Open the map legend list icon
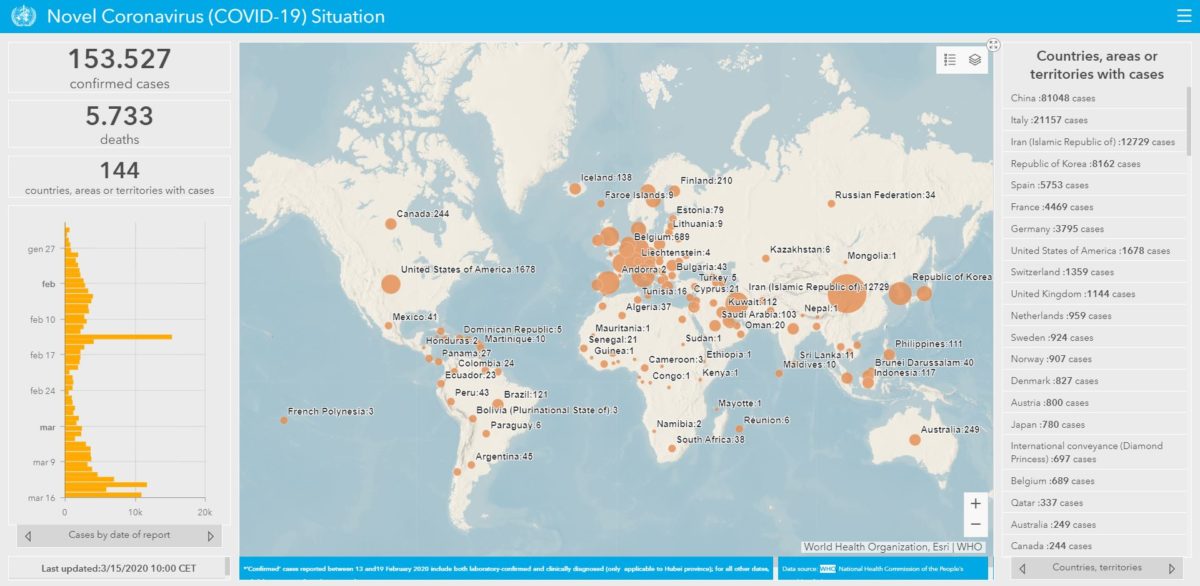The height and width of the screenshot is (586, 1200). pyautogui.click(x=950, y=60)
